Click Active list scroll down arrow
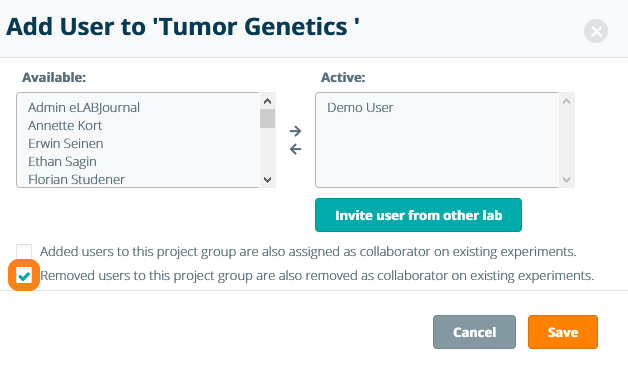This screenshot has width=628, height=368. point(566,180)
